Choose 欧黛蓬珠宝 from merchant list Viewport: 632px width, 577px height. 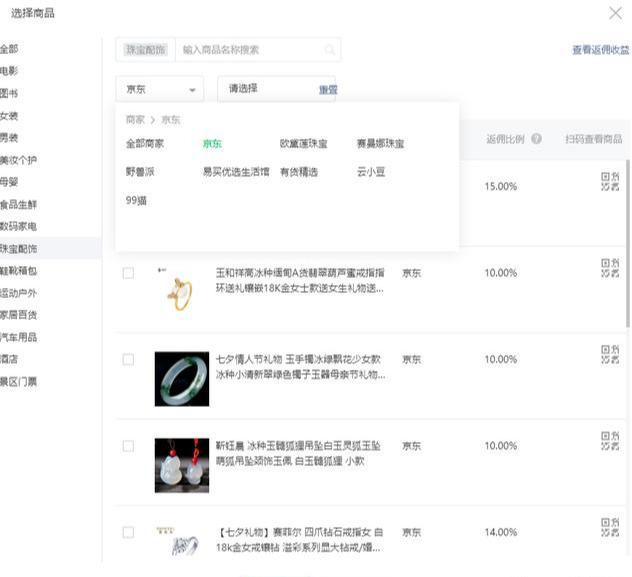[x=303, y=144]
